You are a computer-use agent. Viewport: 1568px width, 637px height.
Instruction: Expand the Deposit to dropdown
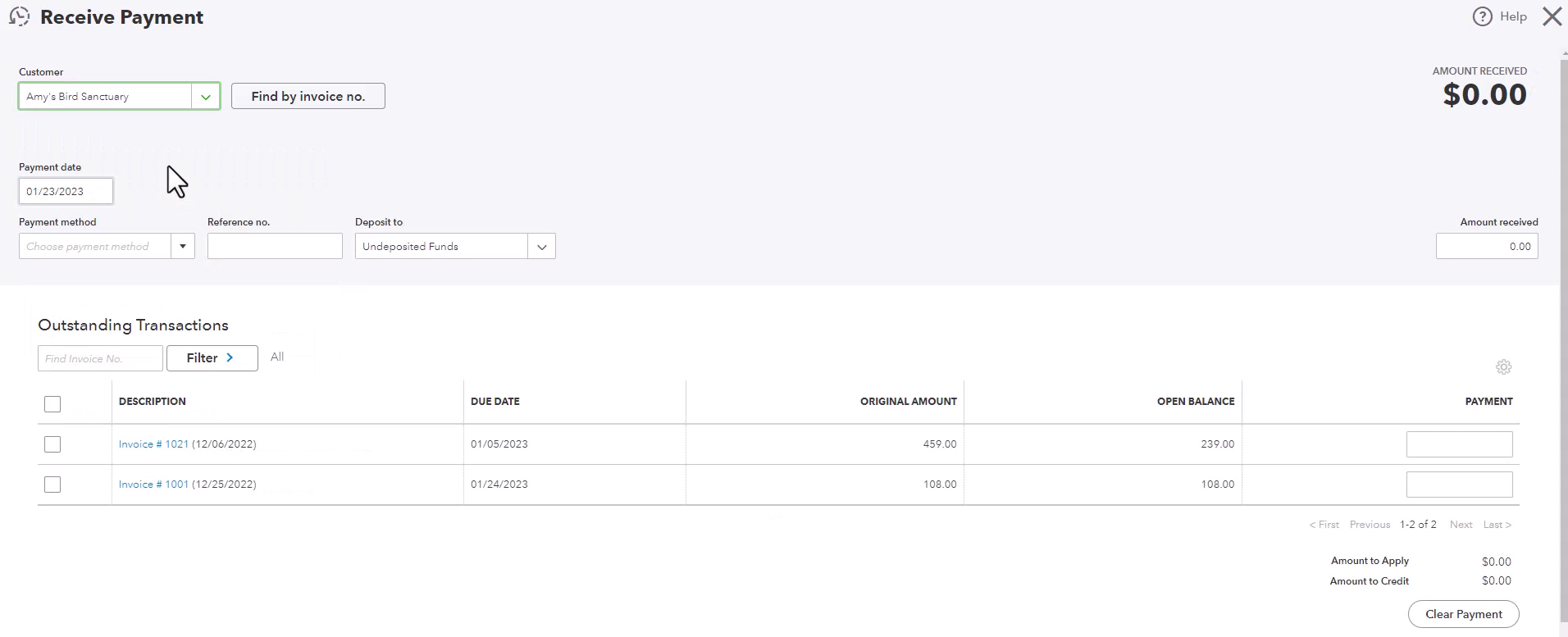541,246
